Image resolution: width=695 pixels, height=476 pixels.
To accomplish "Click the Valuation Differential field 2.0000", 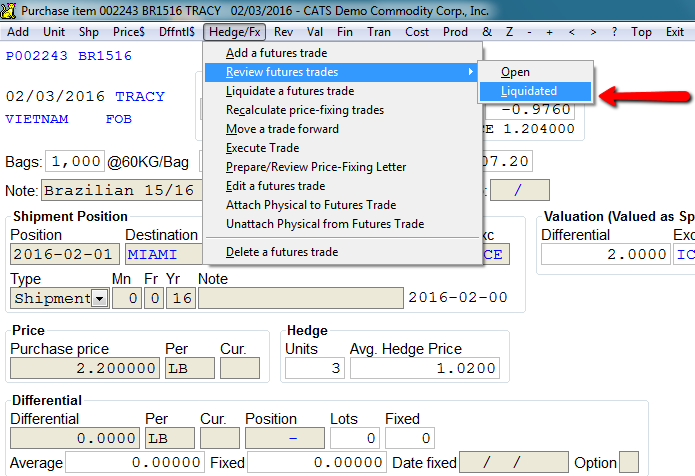I will (x=605, y=254).
